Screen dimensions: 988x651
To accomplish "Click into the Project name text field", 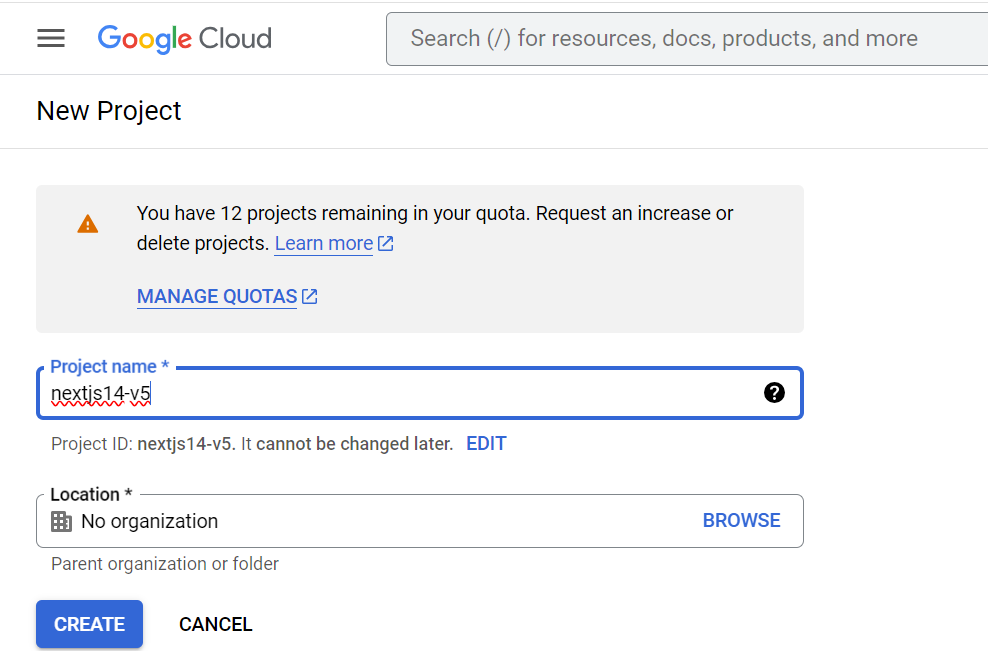I will click(400, 394).
